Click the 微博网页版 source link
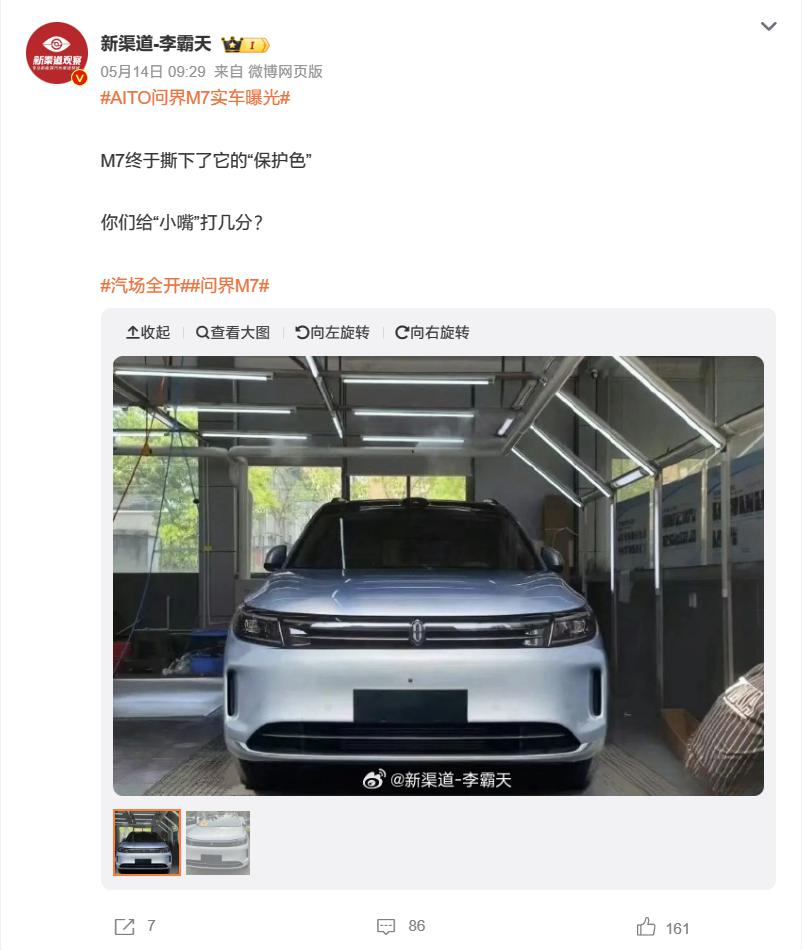Screen dimensions: 802x950 click(x=285, y=71)
